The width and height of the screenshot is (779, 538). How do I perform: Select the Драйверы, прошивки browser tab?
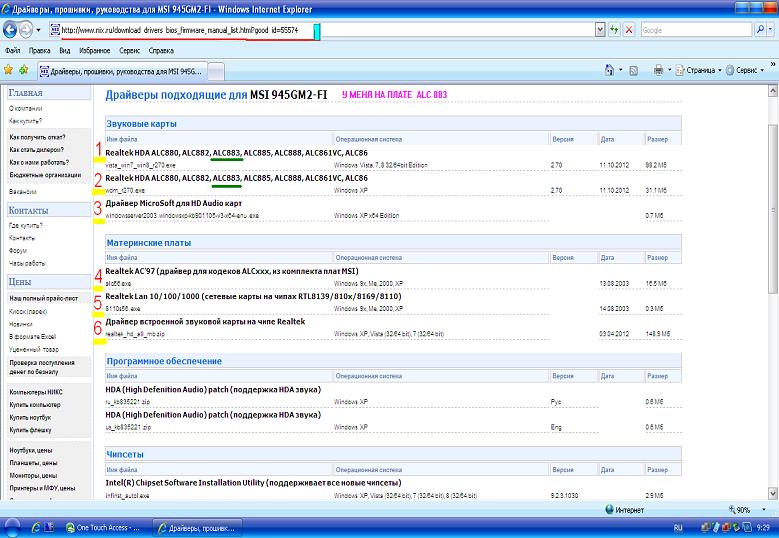[x=122, y=72]
